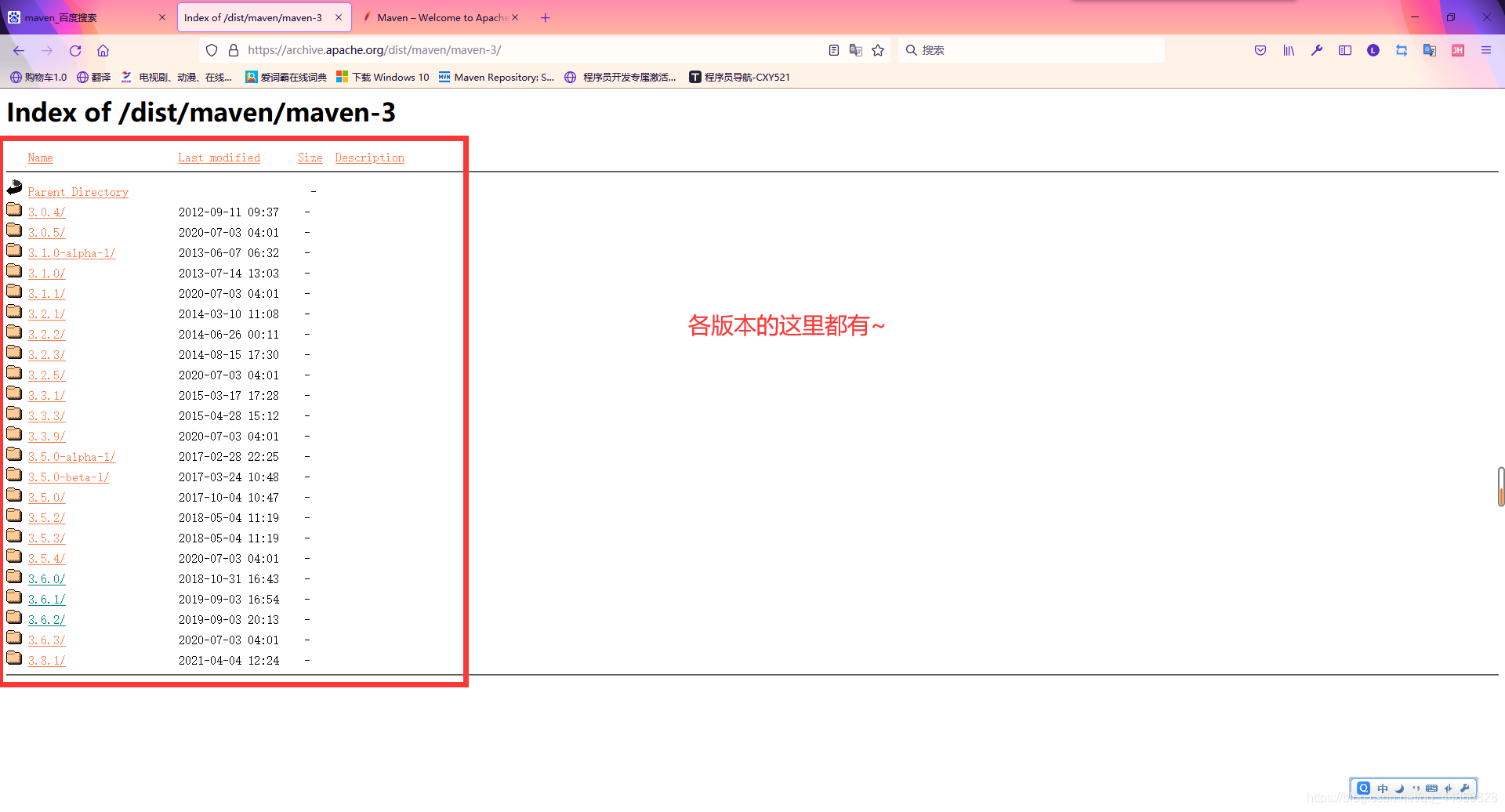Click the IME moon toggle icon
The image size is (1505, 812).
pyautogui.click(x=1399, y=788)
